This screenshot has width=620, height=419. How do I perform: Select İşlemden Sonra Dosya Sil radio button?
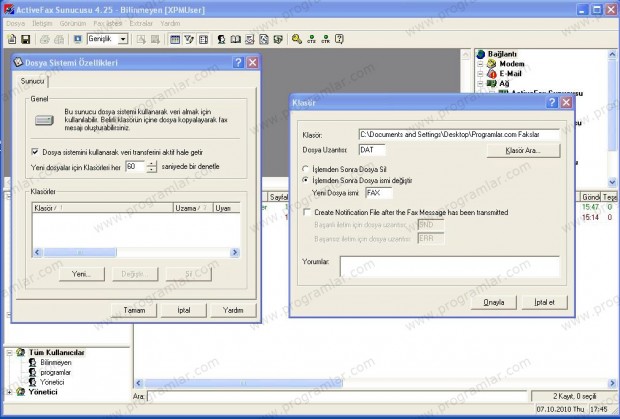tap(305, 169)
